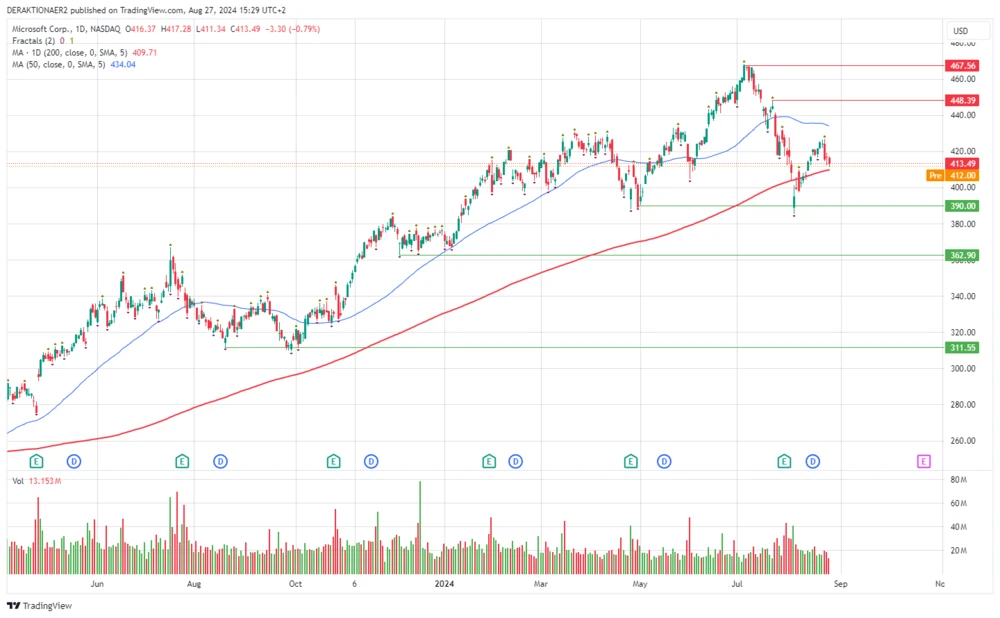Click the pink upcoming earnings icon at far right

922,462
